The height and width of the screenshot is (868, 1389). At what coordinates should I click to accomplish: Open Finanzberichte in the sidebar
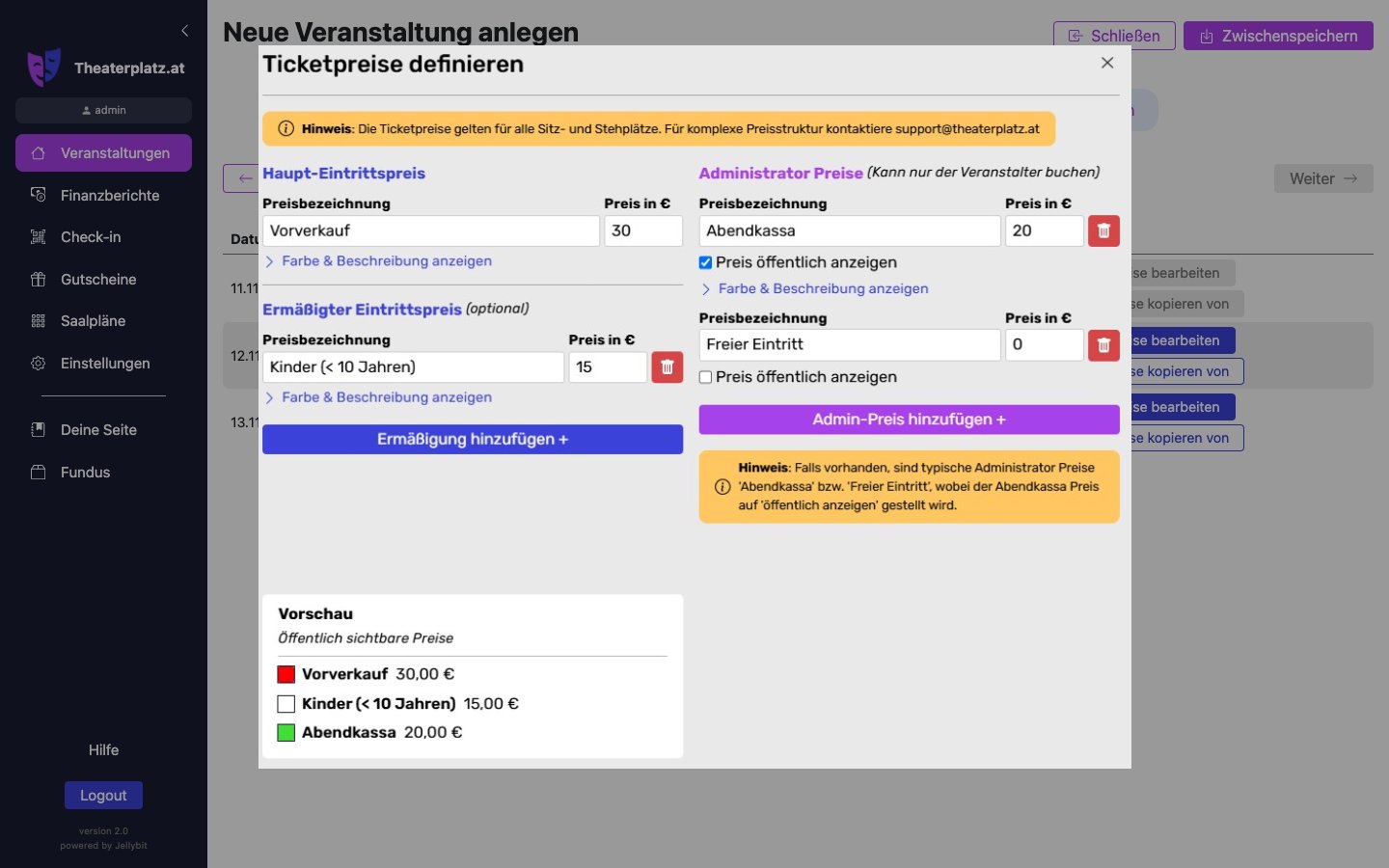point(109,196)
